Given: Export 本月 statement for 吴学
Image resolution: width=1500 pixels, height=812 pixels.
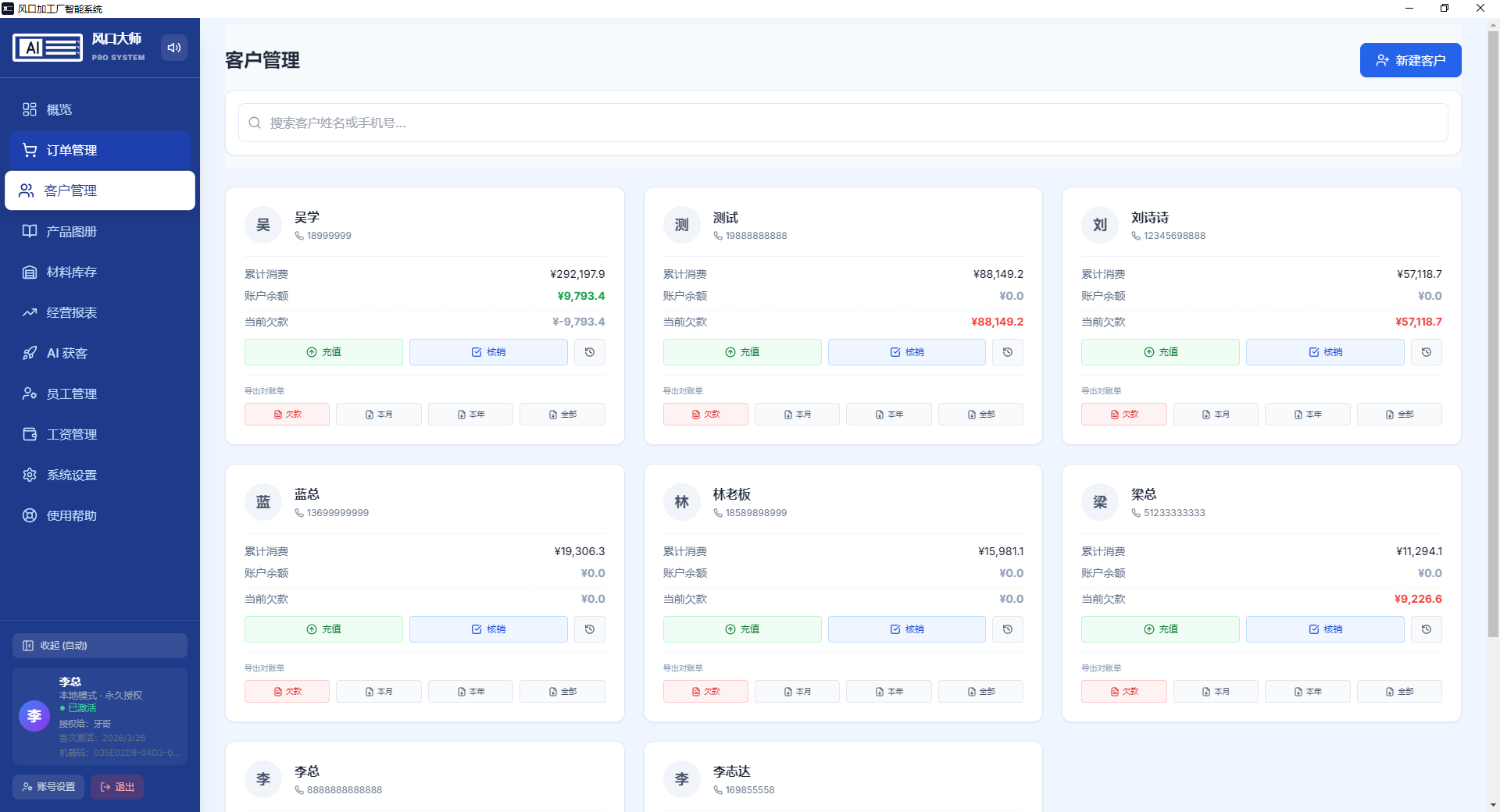Looking at the screenshot, I should 379,415.
